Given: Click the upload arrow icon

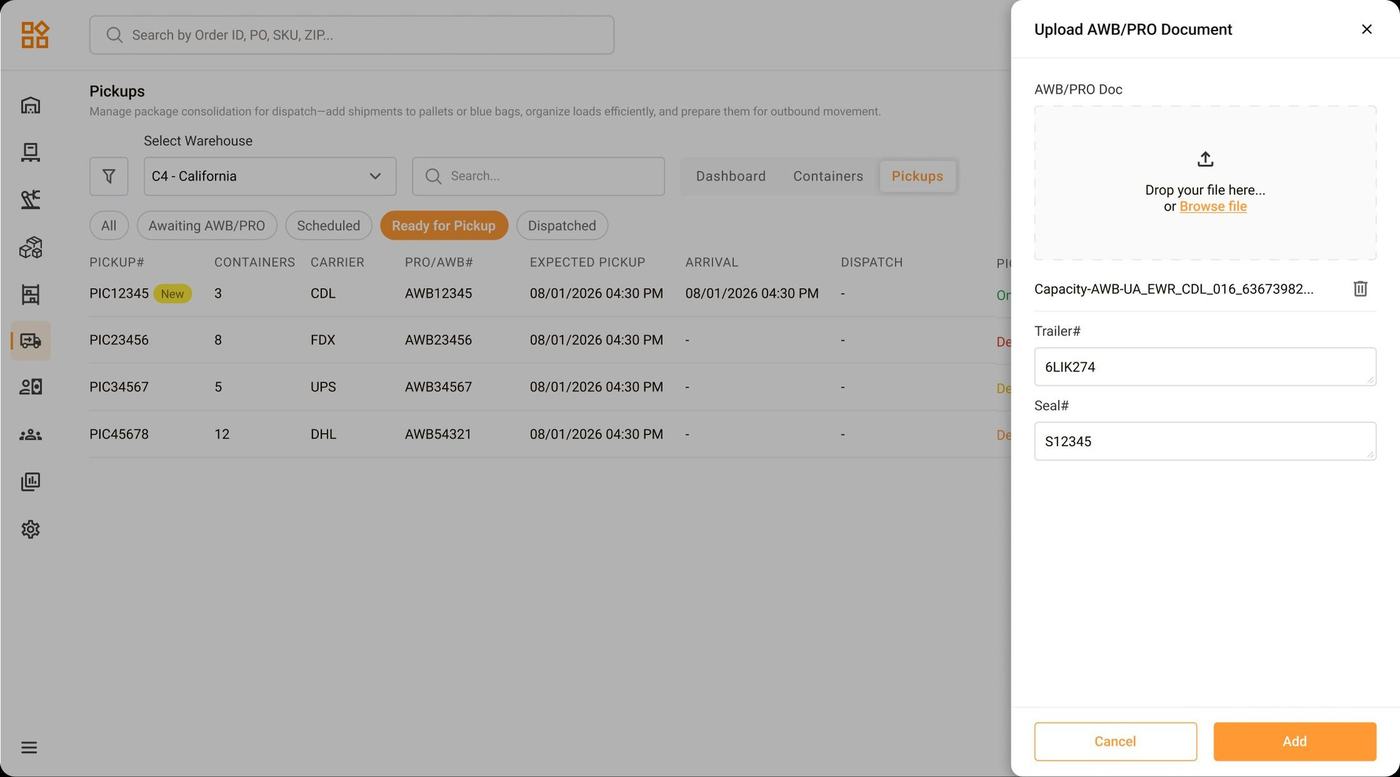Looking at the screenshot, I should (1205, 159).
